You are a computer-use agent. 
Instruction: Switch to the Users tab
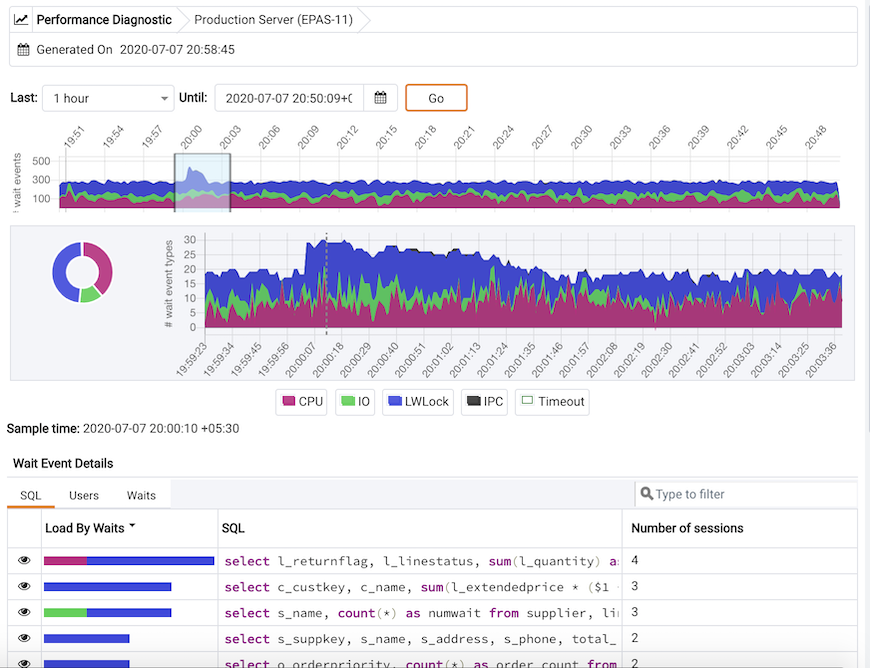(x=84, y=495)
